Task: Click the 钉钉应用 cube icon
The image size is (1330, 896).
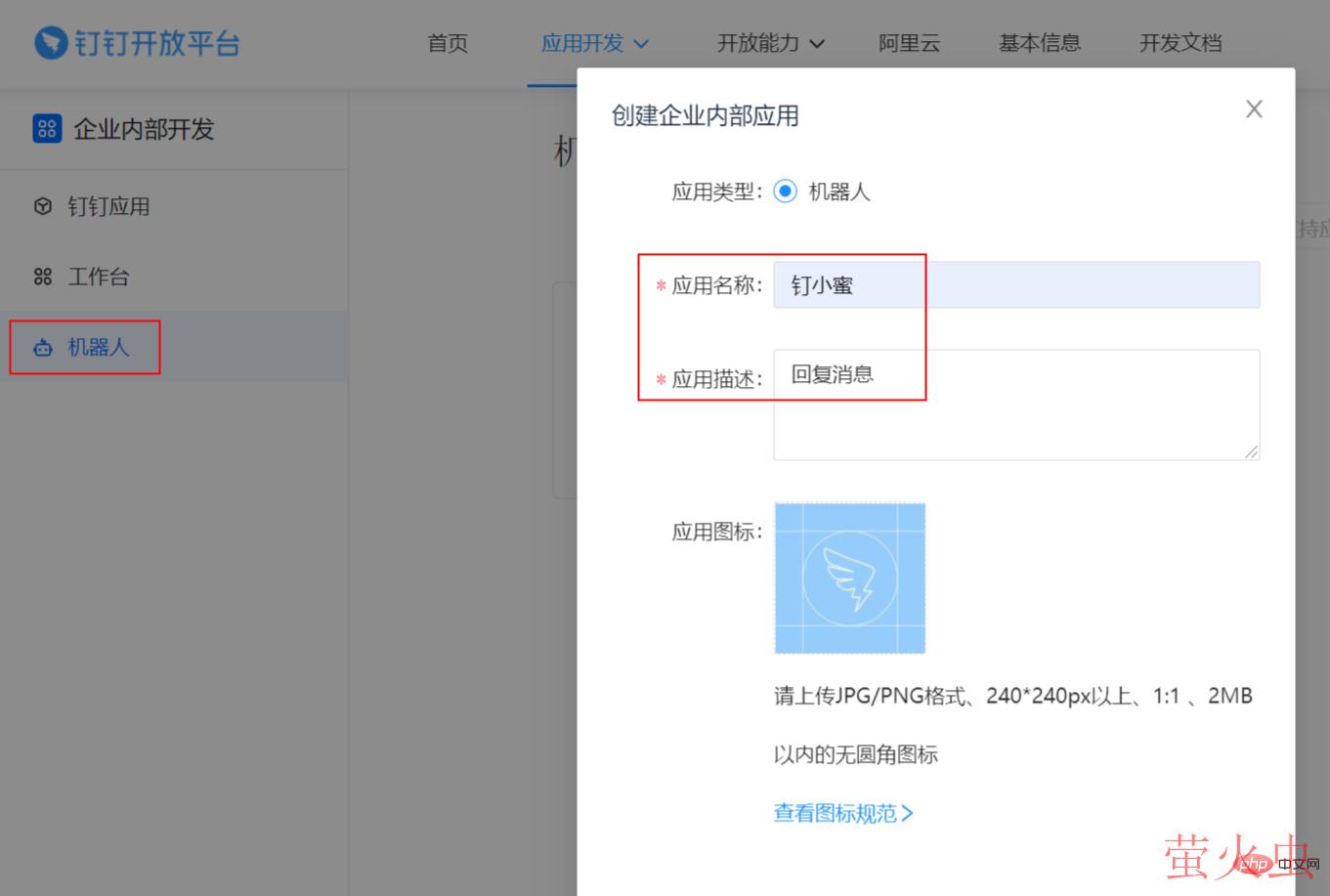Action: [43, 206]
